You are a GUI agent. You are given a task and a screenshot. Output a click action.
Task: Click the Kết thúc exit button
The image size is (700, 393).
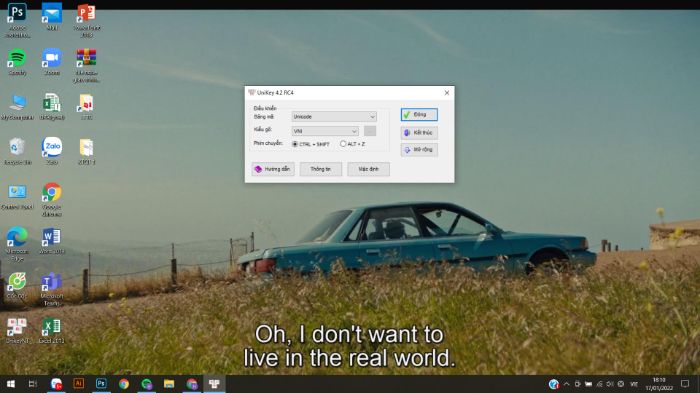click(419, 133)
